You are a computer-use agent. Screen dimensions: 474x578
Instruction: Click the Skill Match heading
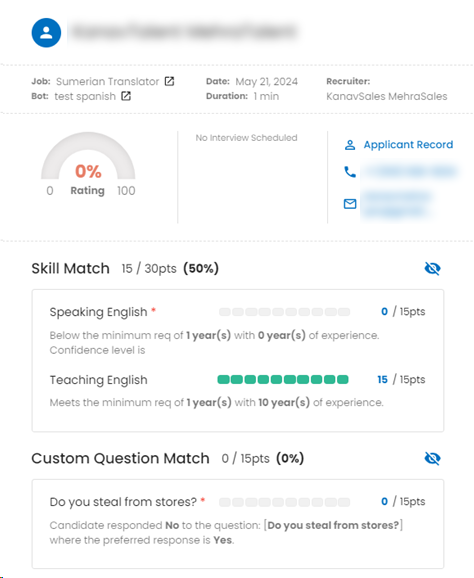(x=70, y=268)
